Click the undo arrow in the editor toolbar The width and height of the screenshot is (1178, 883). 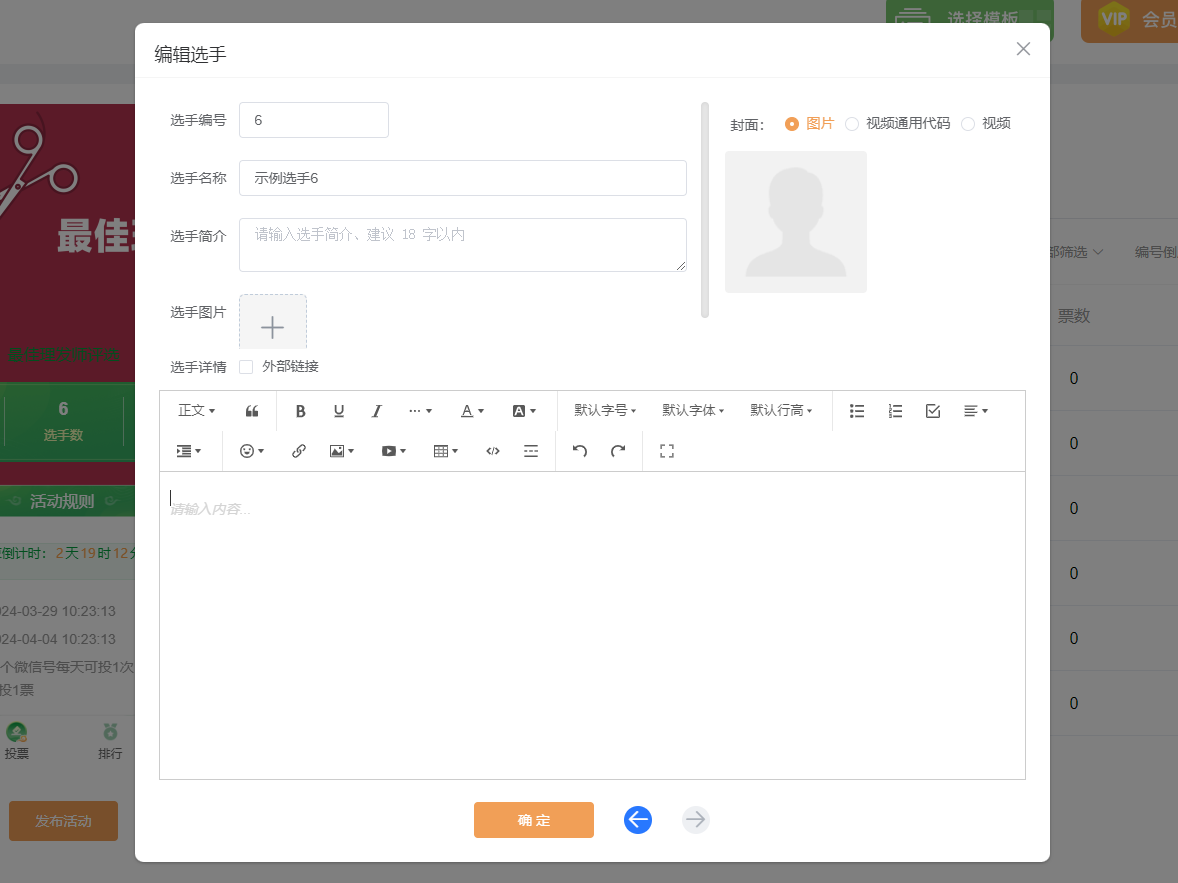580,451
